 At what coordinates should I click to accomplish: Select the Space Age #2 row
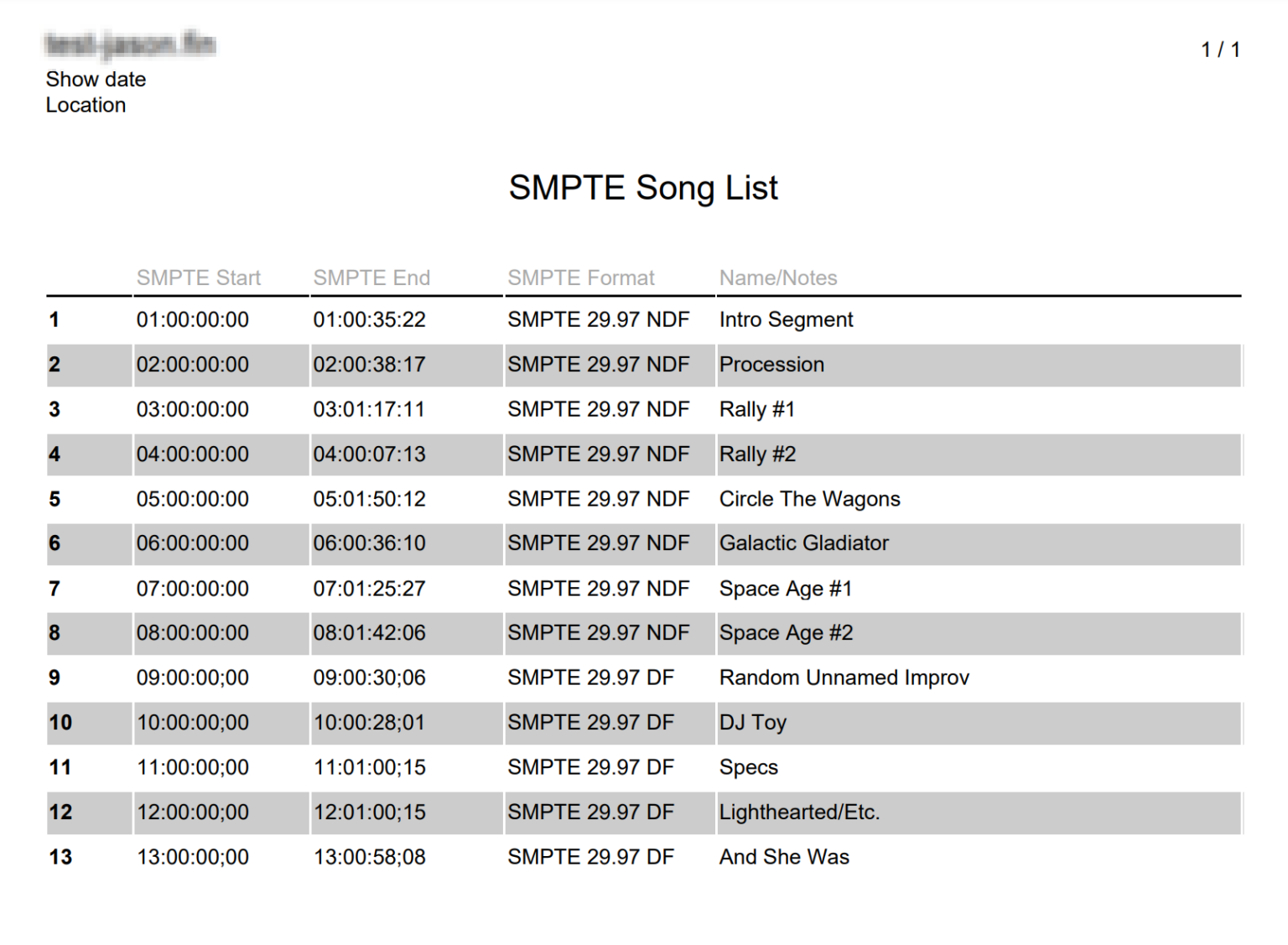(x=787, y=633)
